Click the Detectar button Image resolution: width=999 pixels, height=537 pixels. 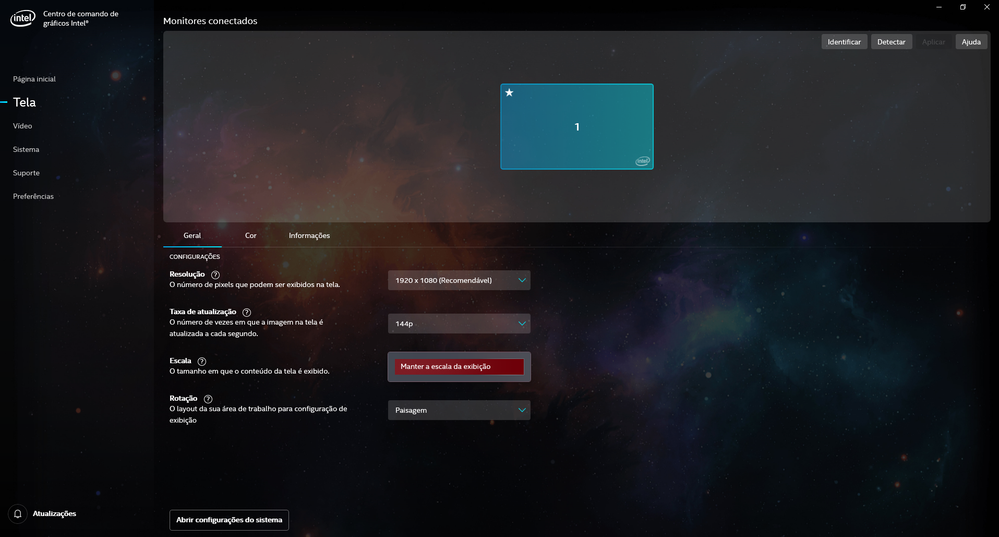coord(891,42)
